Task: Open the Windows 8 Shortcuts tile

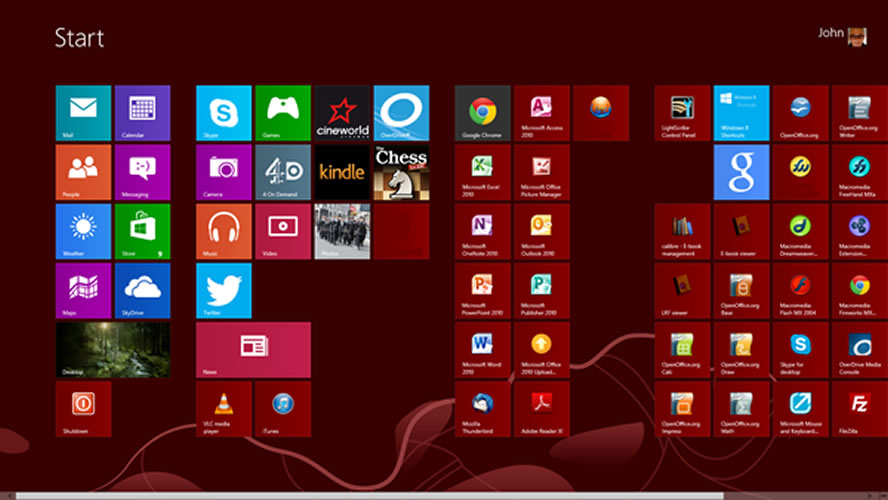Action: pyautogui.click(x=741, y=113)
